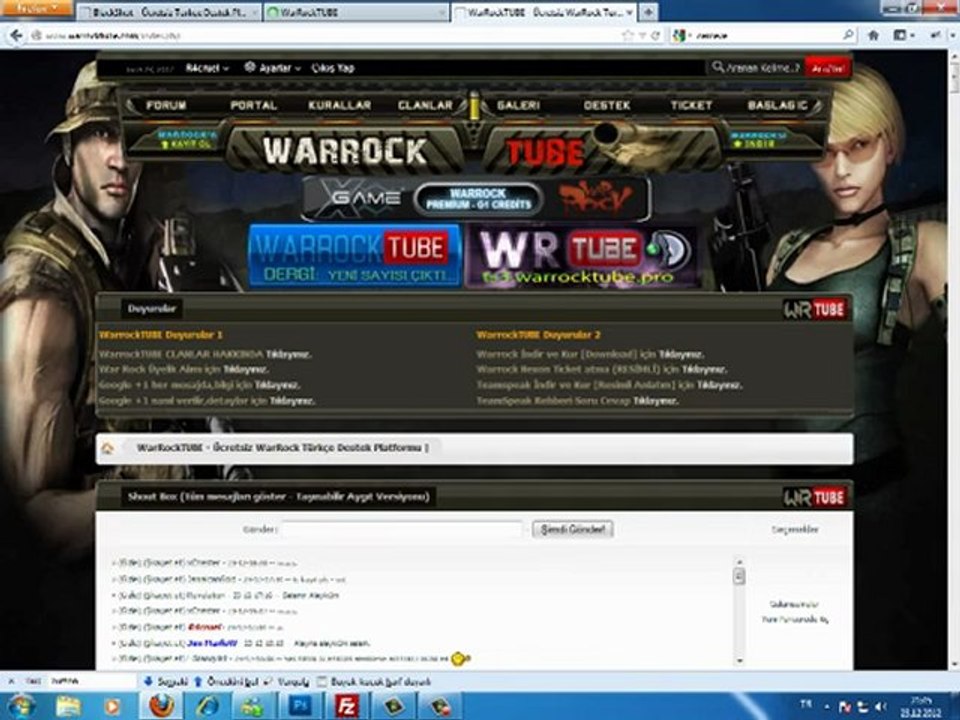Image resolution: width=960 pixels, height=720 pixels.
Task: Open the search engine selector dropdown
Action: point(683,36)
